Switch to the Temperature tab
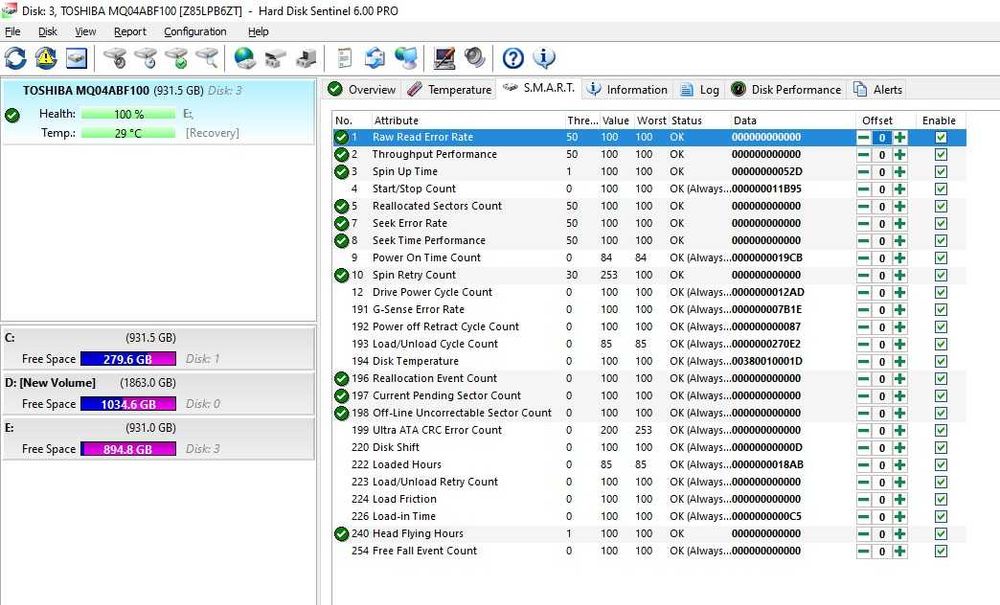The width and height of the screenshot is (1000, 605). pos(449,89)
